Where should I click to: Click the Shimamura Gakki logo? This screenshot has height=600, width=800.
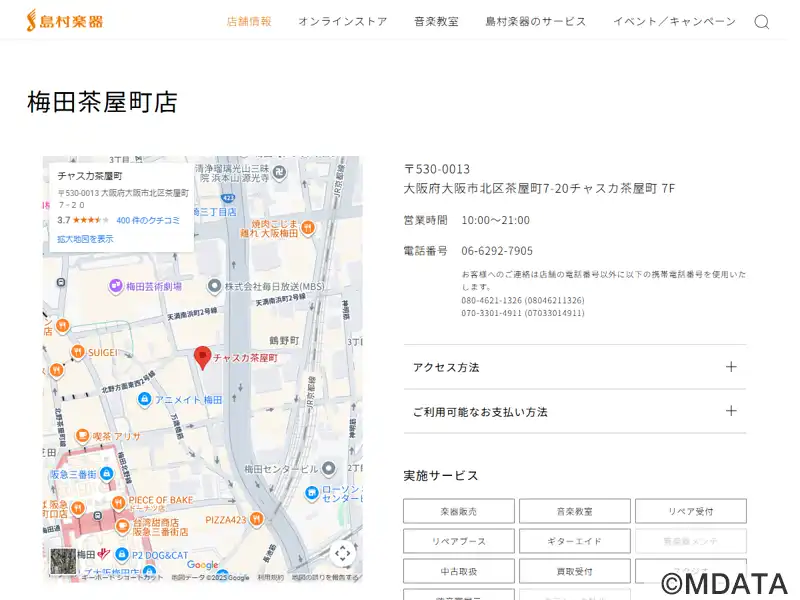(65, 21)
